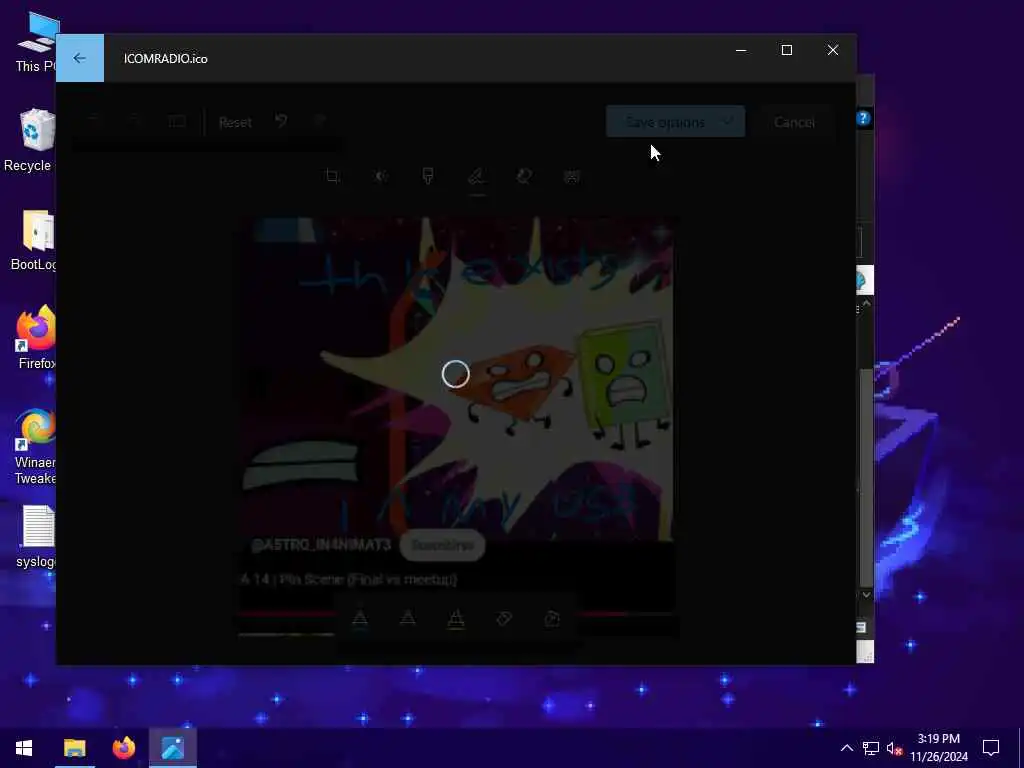
Task: Select the syslog file on desktop
Action: 36,536
